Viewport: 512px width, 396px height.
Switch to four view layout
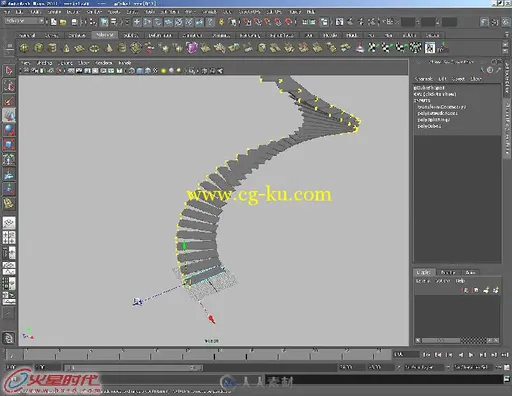9,238
